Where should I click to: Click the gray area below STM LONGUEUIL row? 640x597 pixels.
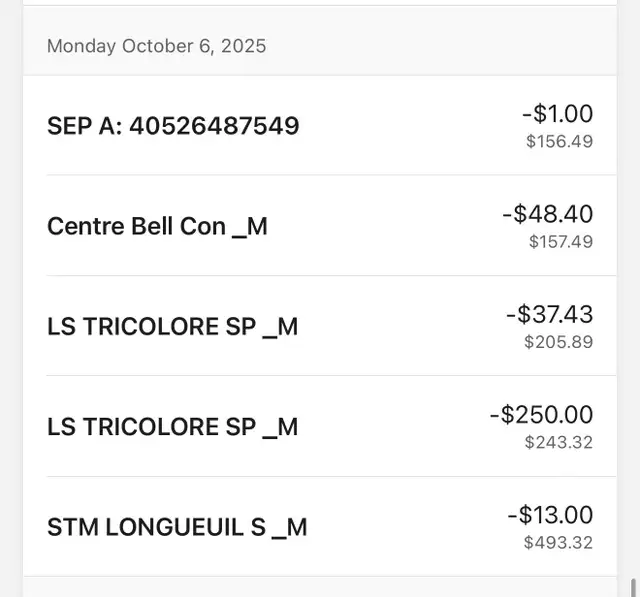click(320, 587)
